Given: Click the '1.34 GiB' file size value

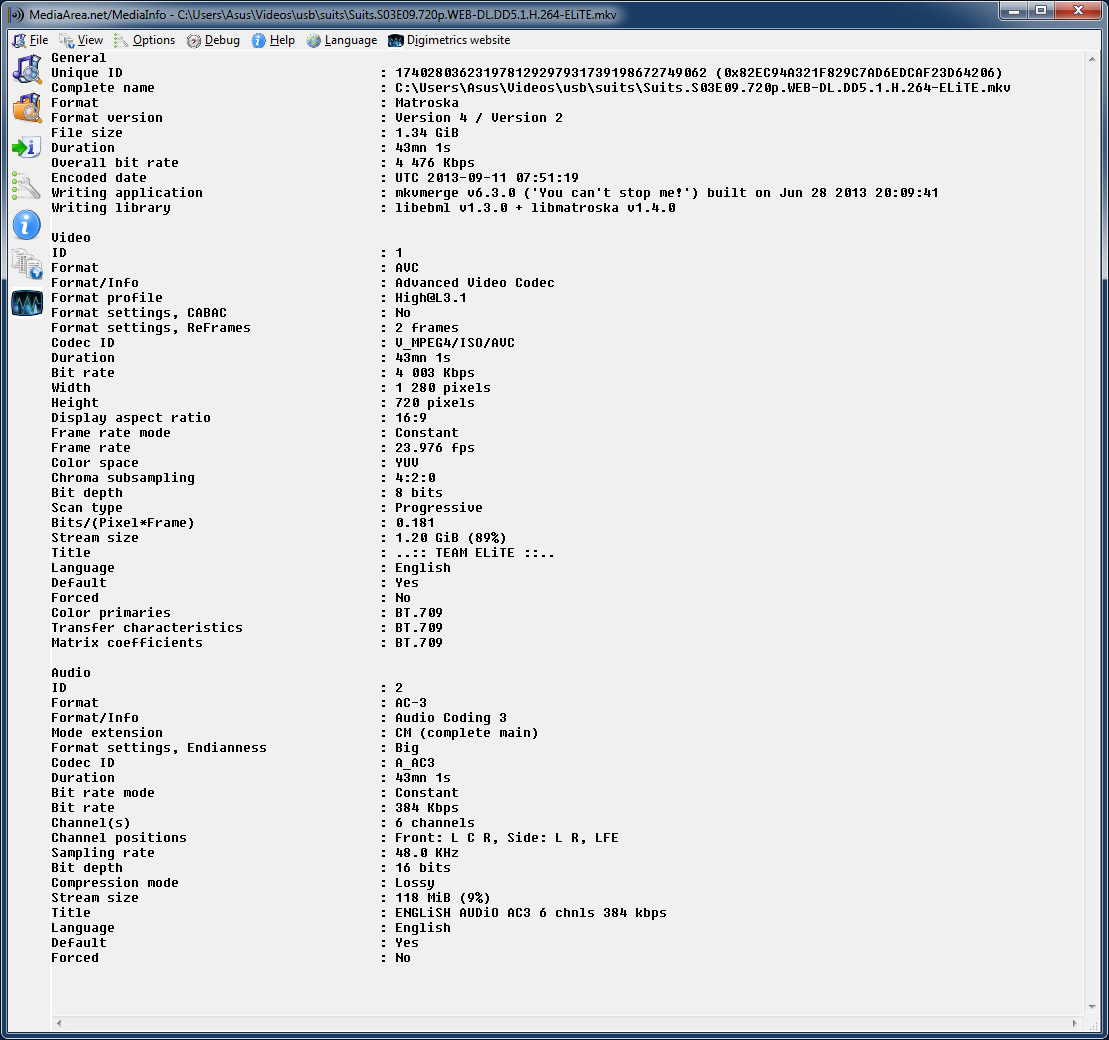Looking at the screenshot, I should tap(426, 133).
